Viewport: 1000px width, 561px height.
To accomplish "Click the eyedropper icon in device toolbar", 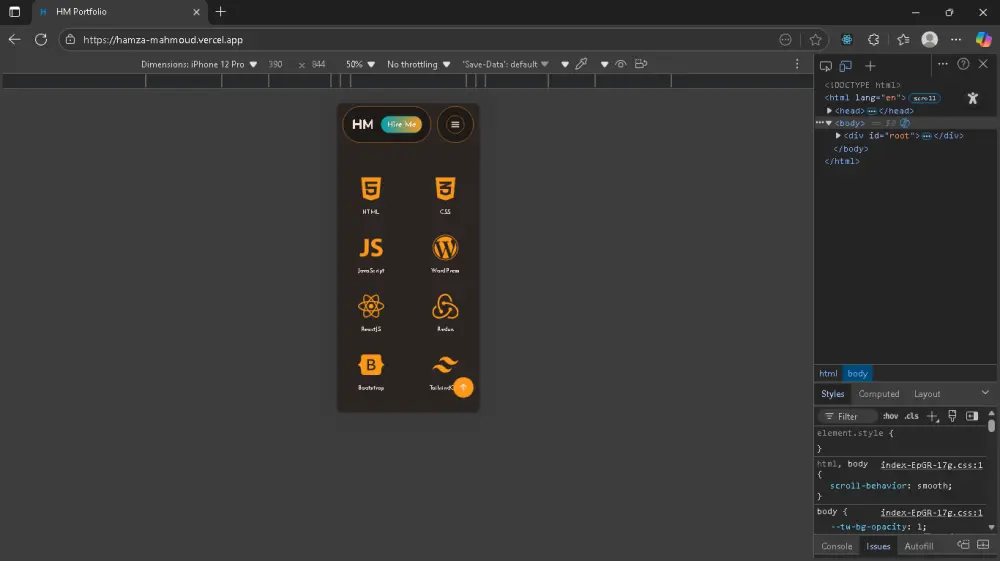I will click(581, 64).
